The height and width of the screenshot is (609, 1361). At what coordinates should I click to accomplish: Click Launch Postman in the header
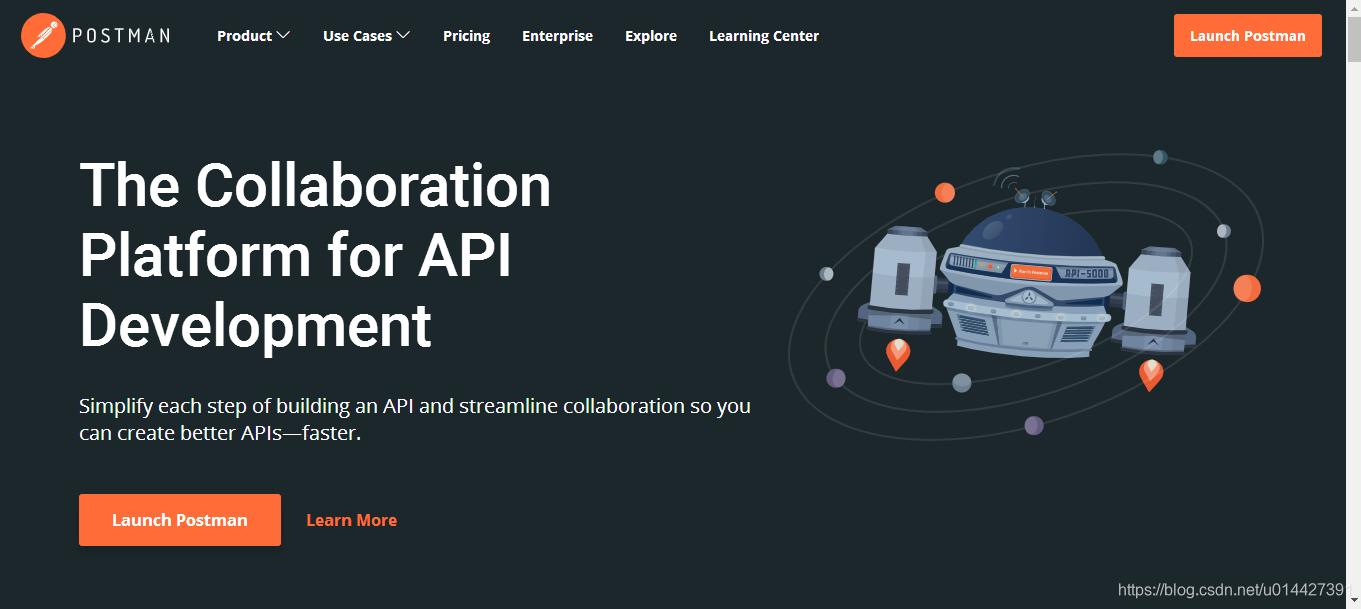pos(1247,36)
